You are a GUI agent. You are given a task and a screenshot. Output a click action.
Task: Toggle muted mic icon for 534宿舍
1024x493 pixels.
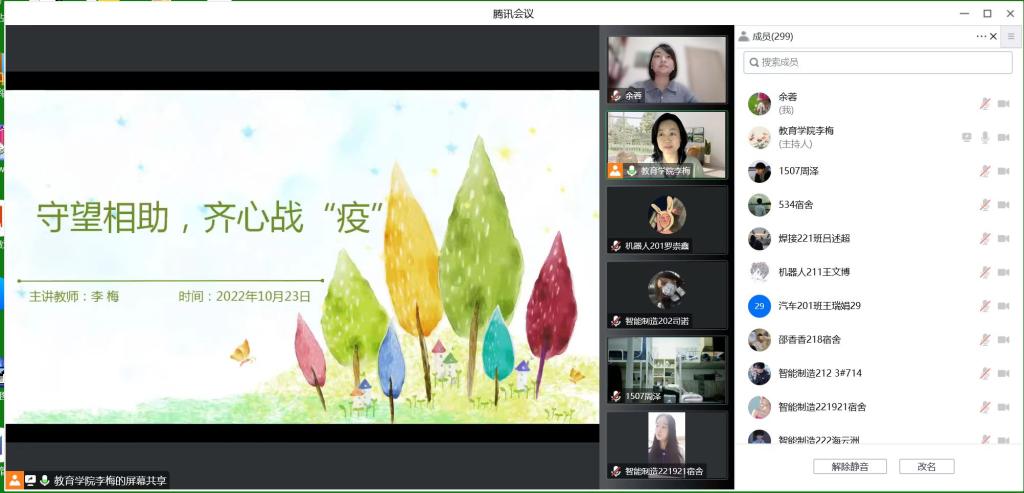[985, 205]
